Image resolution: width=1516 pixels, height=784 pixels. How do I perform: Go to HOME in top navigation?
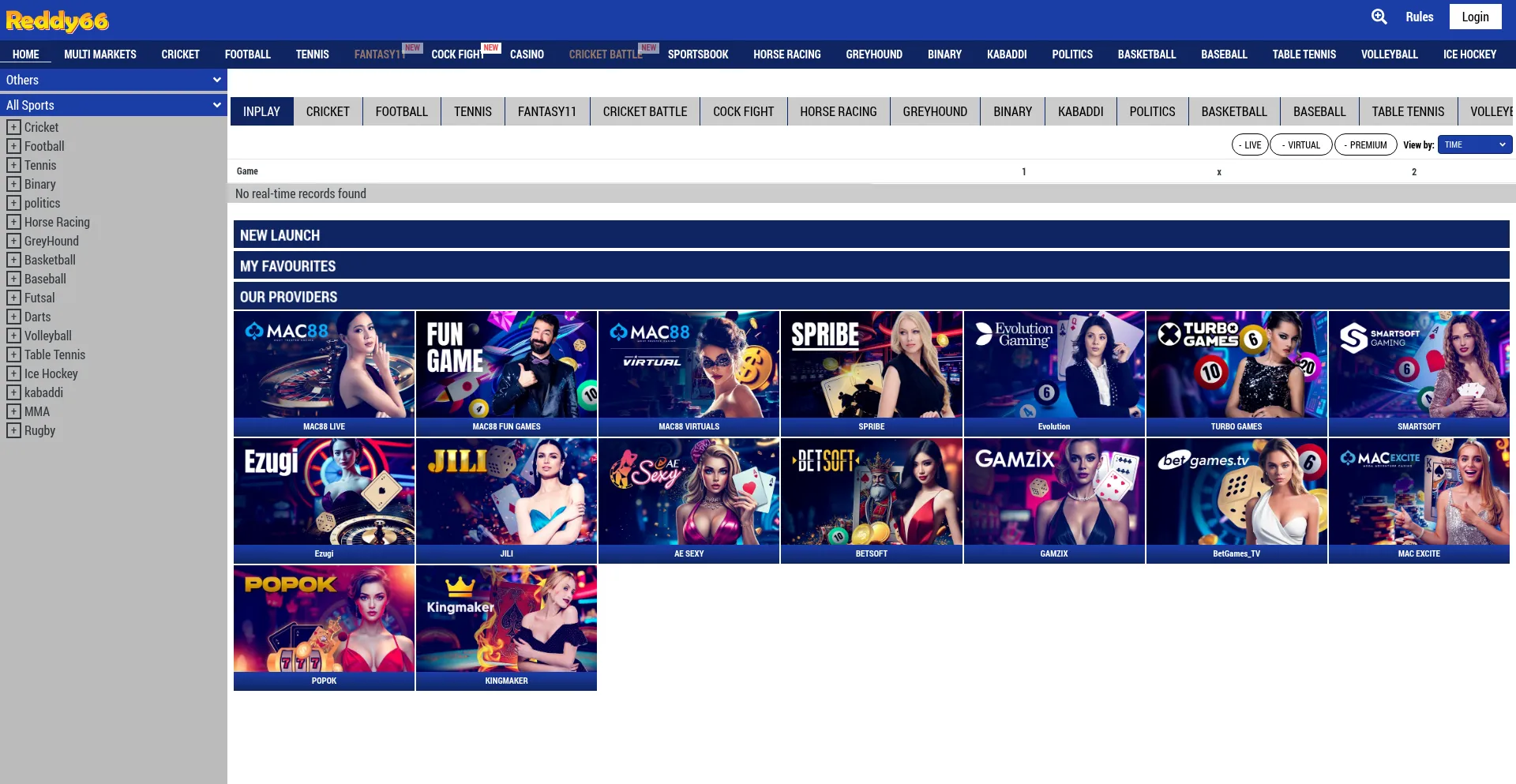tap(26, 54)
